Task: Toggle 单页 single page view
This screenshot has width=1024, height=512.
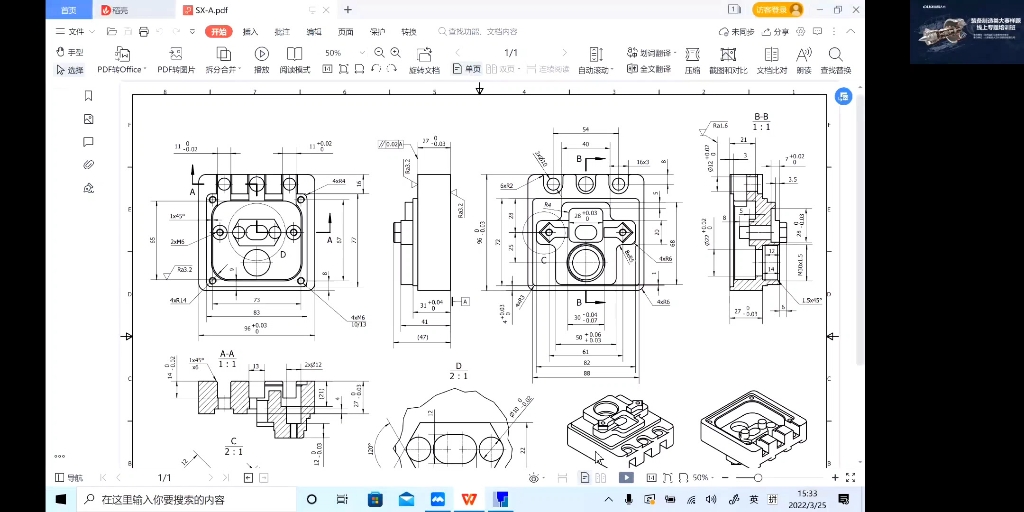Action: pyautogui.click(x=467, y=69)
